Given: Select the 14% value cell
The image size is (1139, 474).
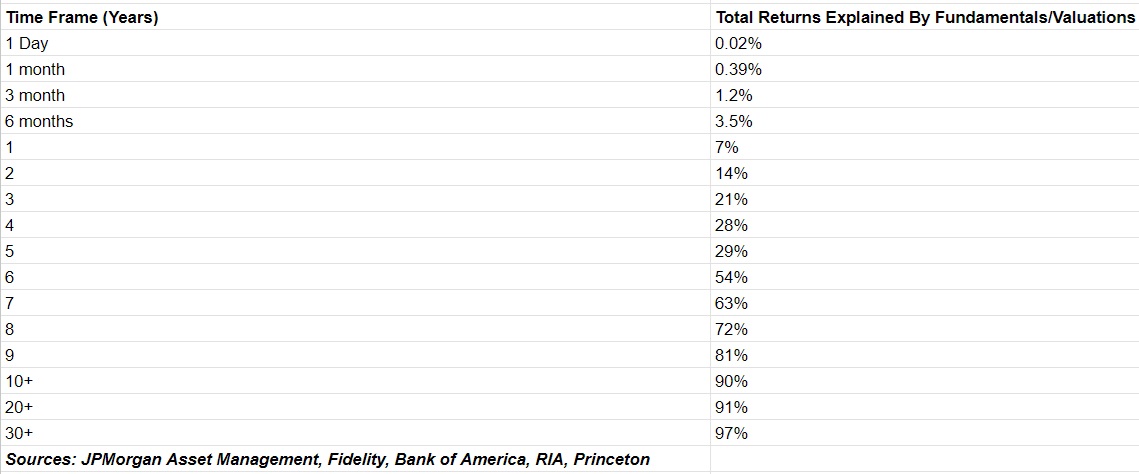Looking at the screenshot, I should [x=925, y=173].
